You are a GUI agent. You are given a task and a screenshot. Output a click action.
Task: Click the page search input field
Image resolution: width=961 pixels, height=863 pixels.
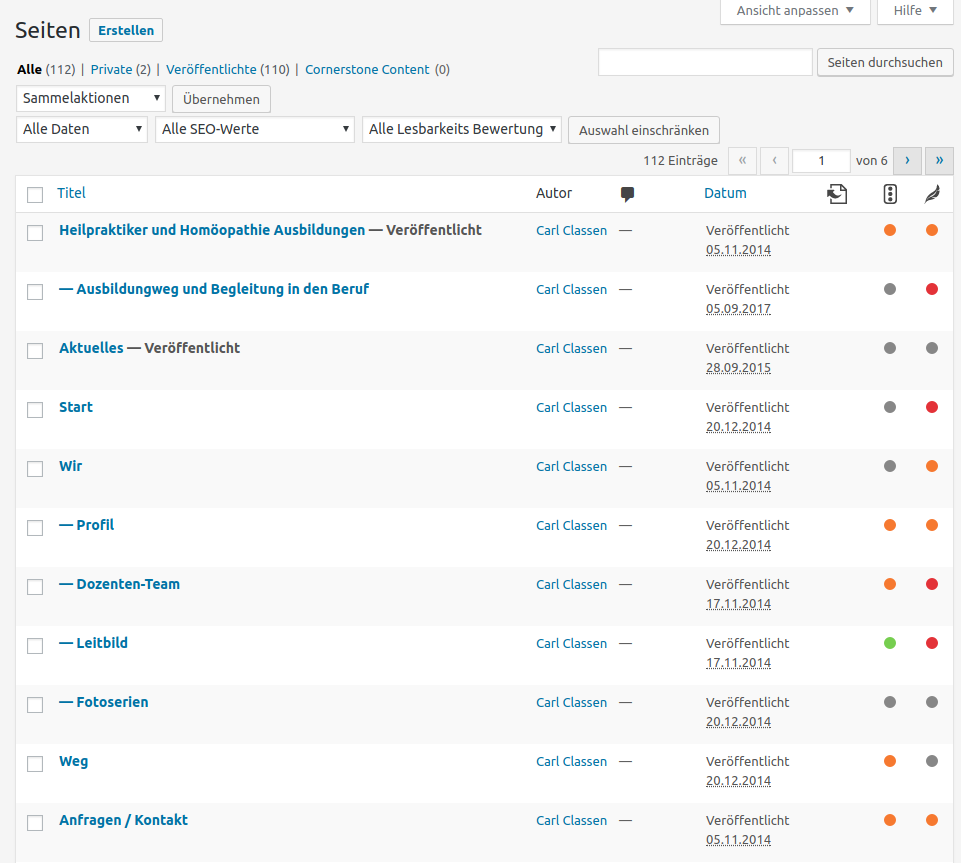[705, 63]
